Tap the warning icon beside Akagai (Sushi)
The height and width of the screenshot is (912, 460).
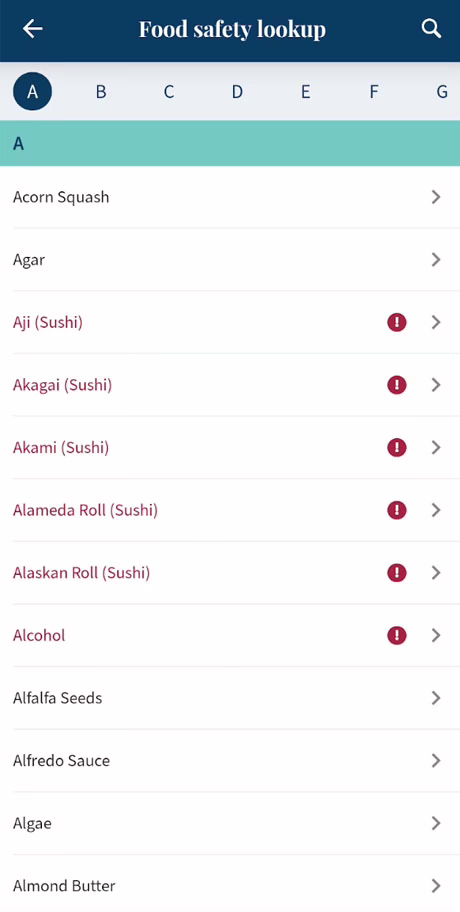[397, 385]
